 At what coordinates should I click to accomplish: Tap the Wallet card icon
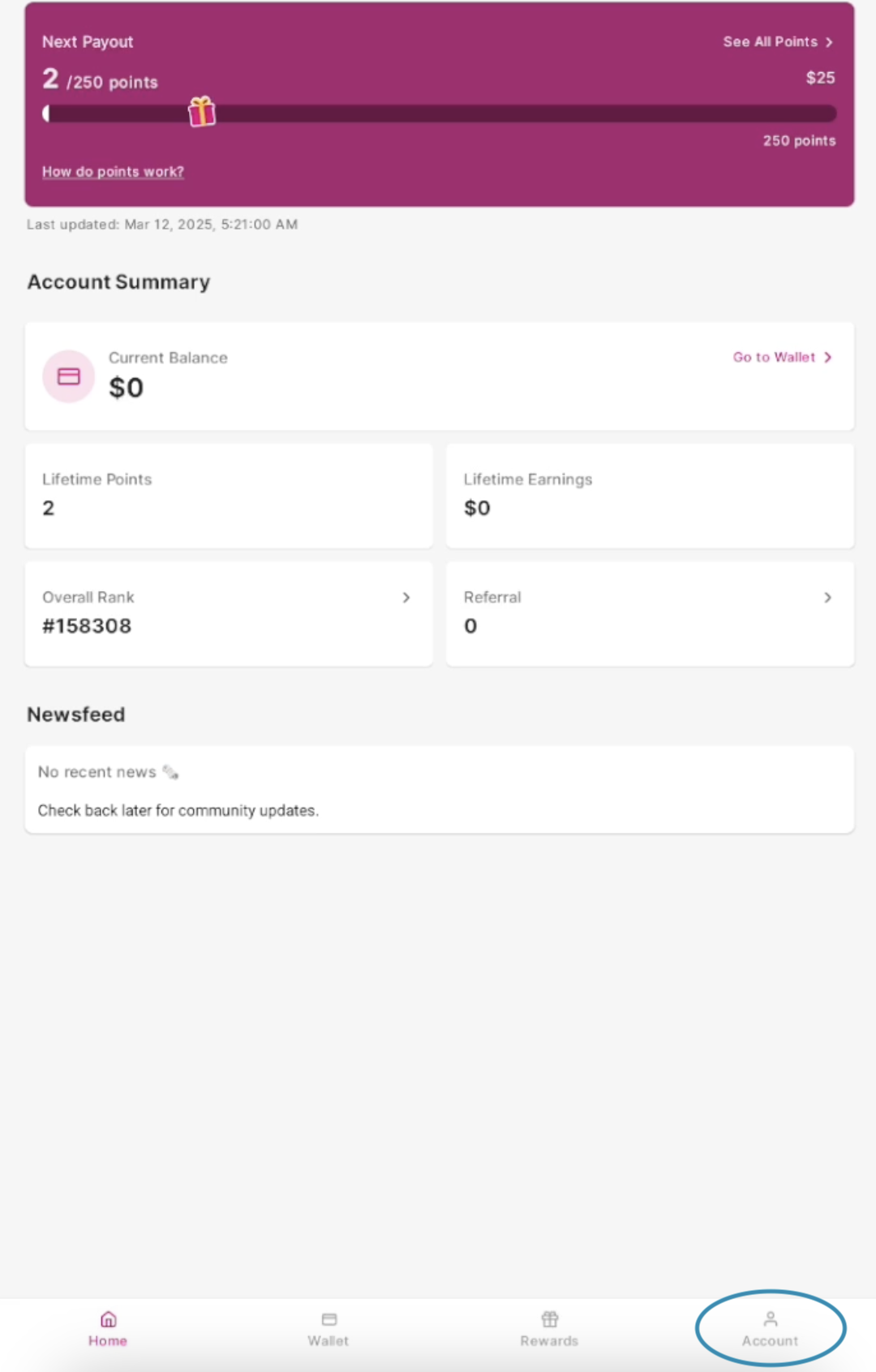click(328, 1319)
